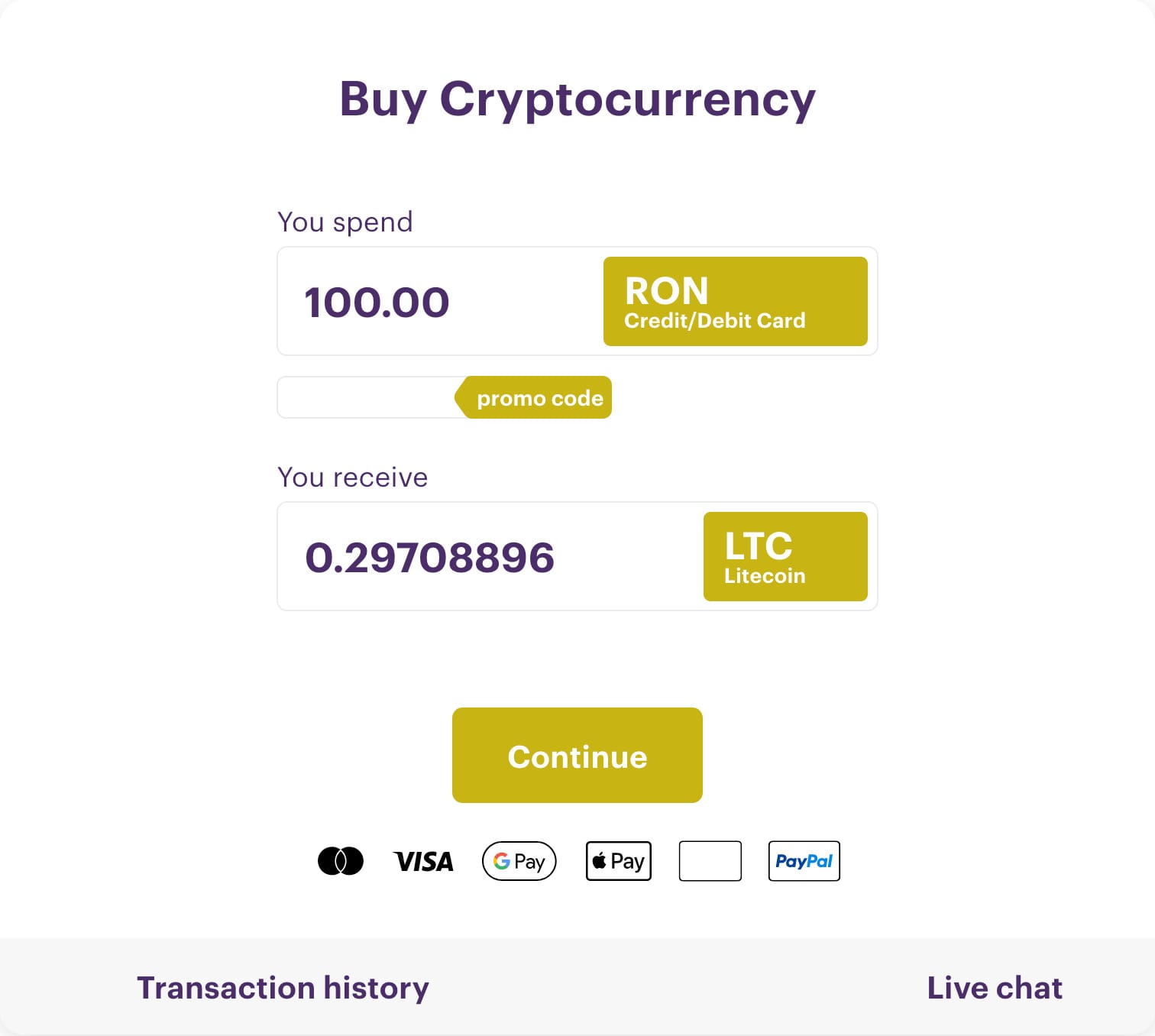
Task: Open Transaction history
Action: tap(283, 987)
